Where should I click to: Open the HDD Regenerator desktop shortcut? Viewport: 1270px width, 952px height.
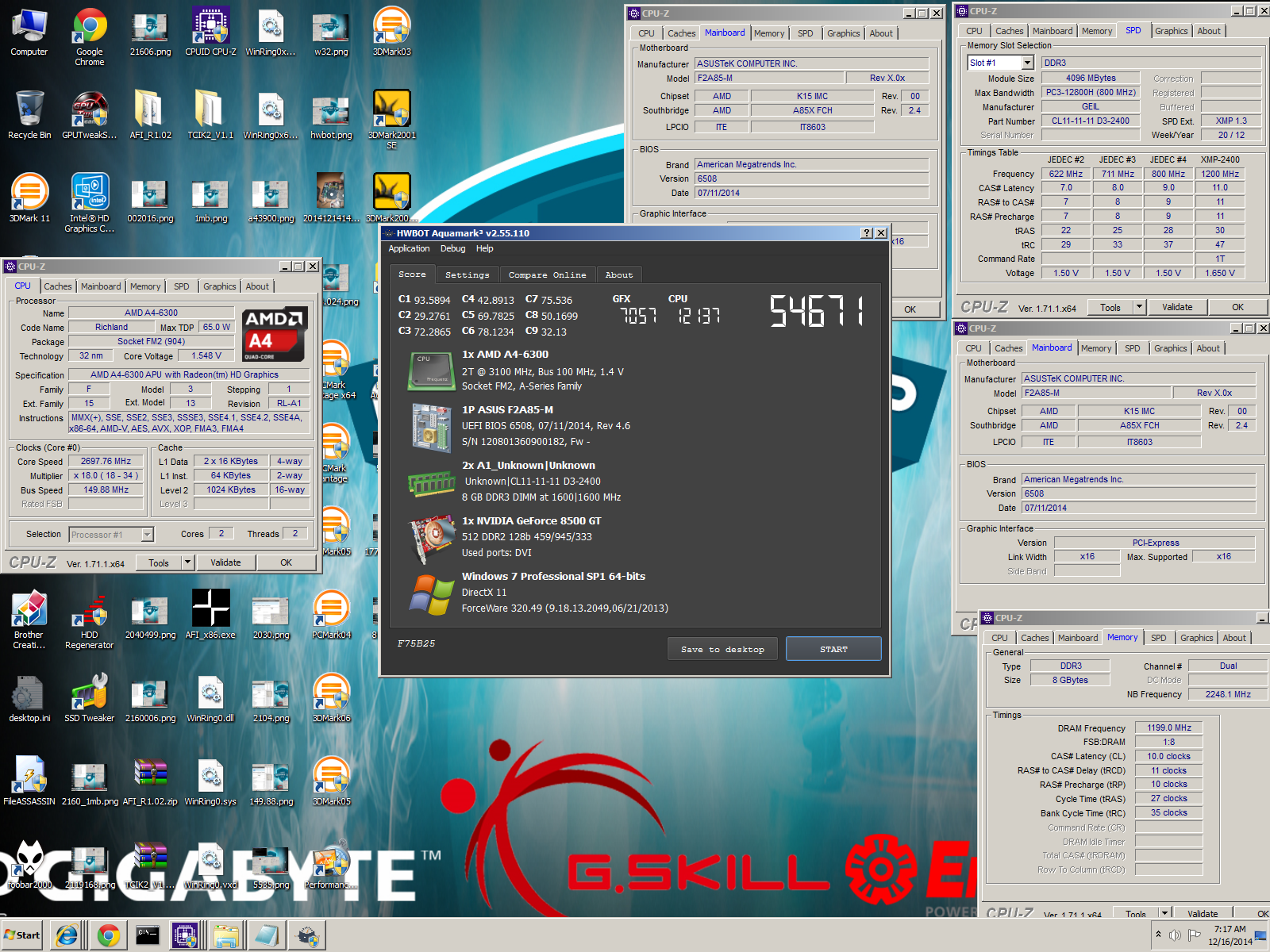point(90,620)
